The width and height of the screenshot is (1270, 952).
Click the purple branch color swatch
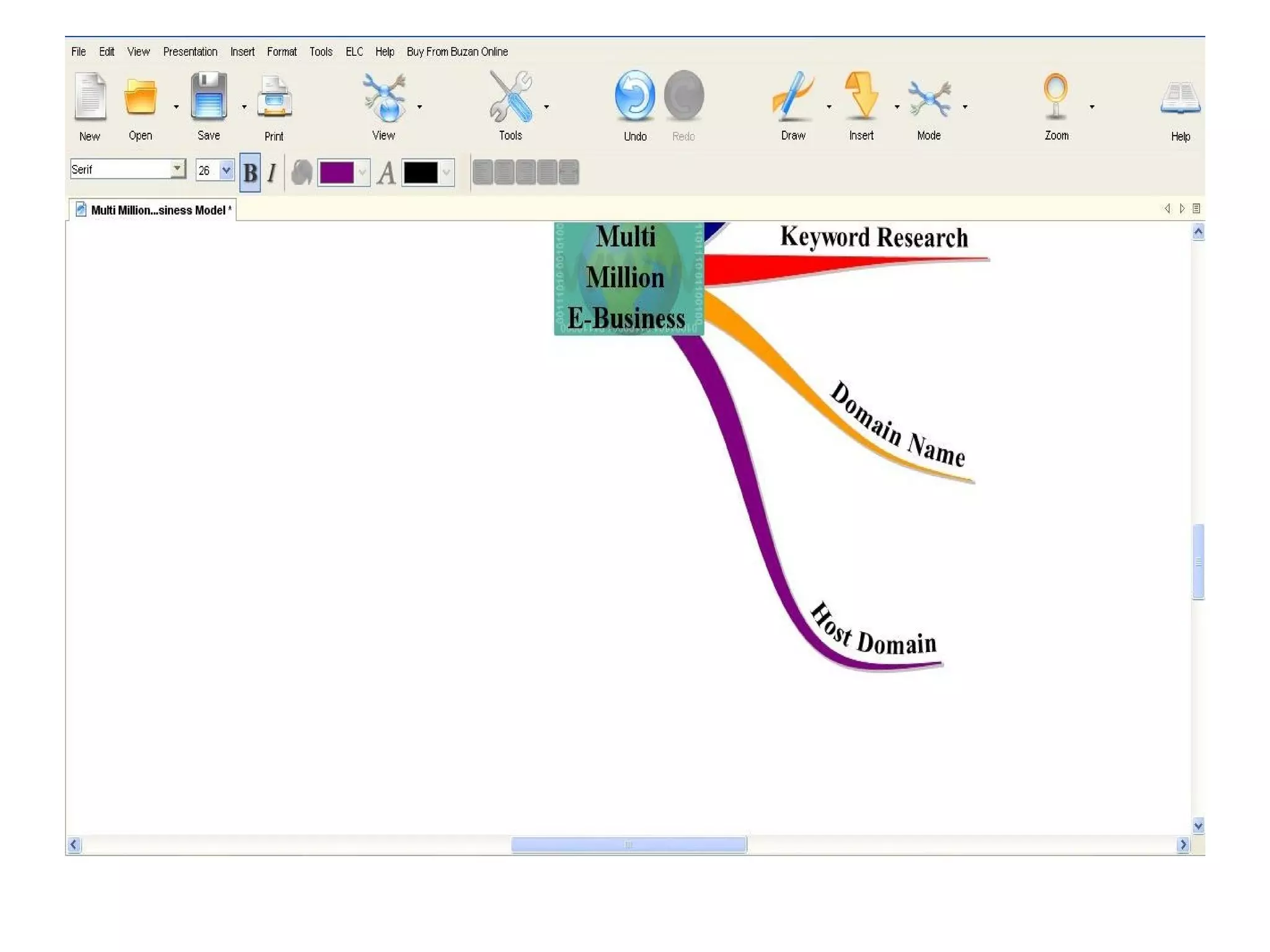coord(337,173)
